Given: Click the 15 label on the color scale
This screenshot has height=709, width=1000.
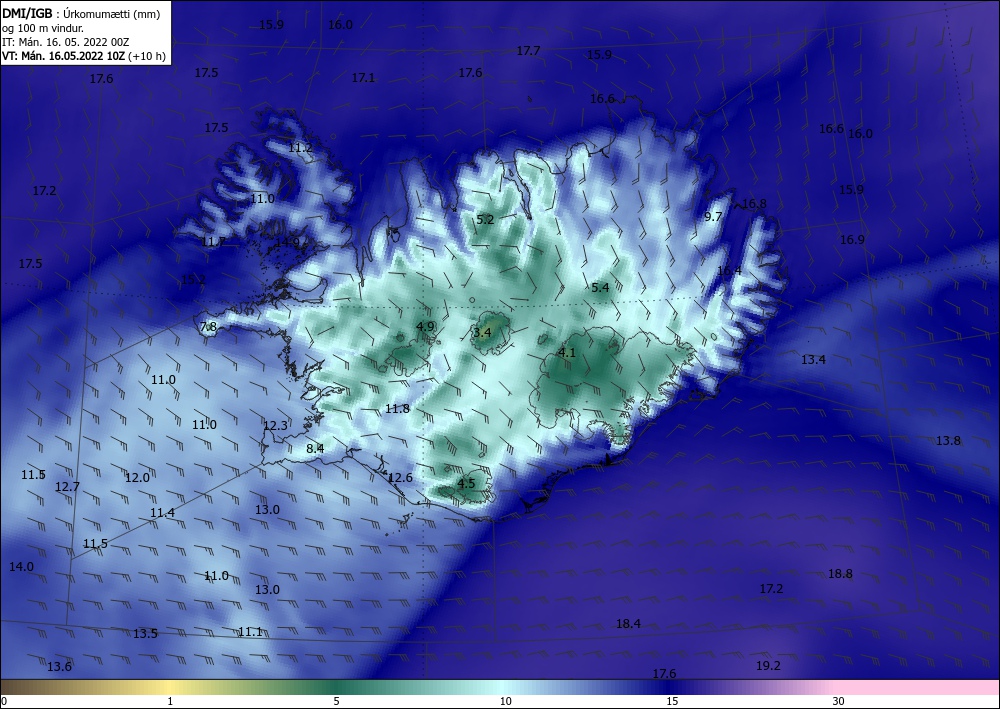Looking at the screenshot, I should pos(672,701).
